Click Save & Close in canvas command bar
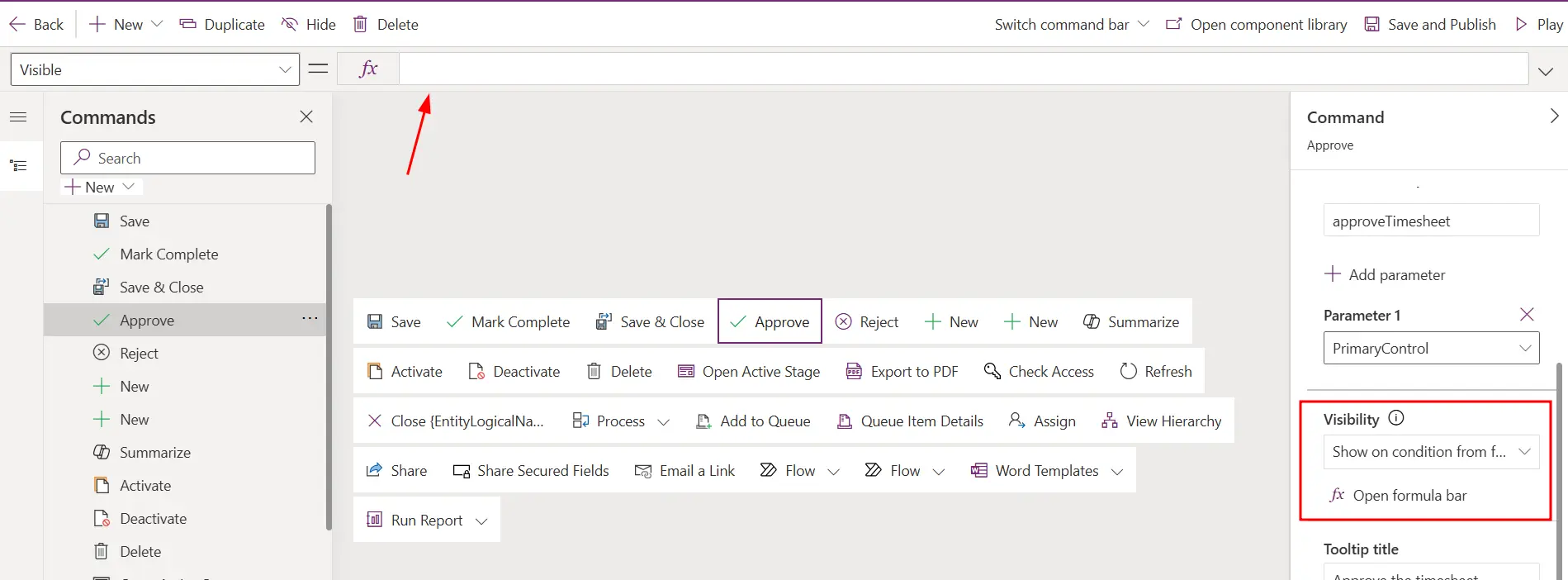The width and height of the screenshot is (1568, 580). (x=650, y=321)
